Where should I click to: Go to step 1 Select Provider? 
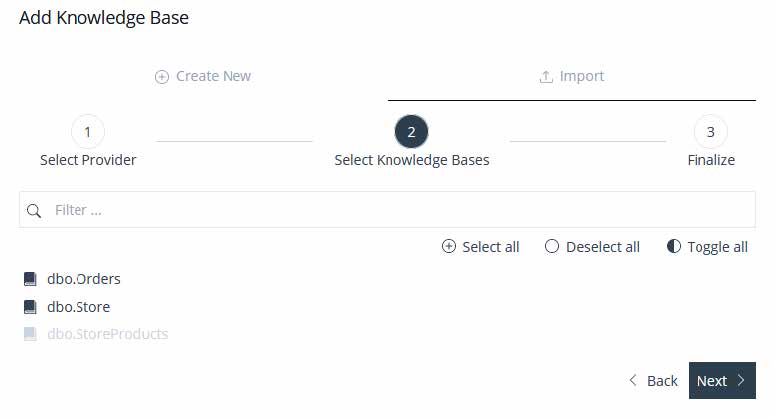87,132
